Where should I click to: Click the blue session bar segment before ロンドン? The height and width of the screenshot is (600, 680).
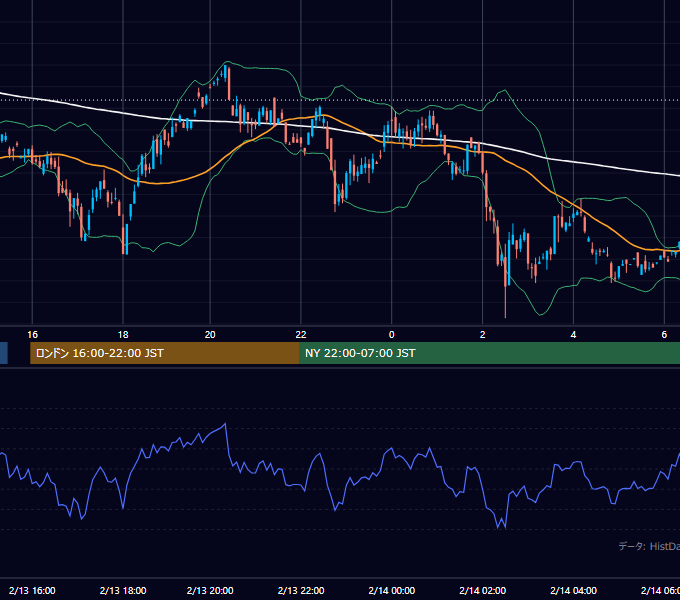[x=3, y=353]
